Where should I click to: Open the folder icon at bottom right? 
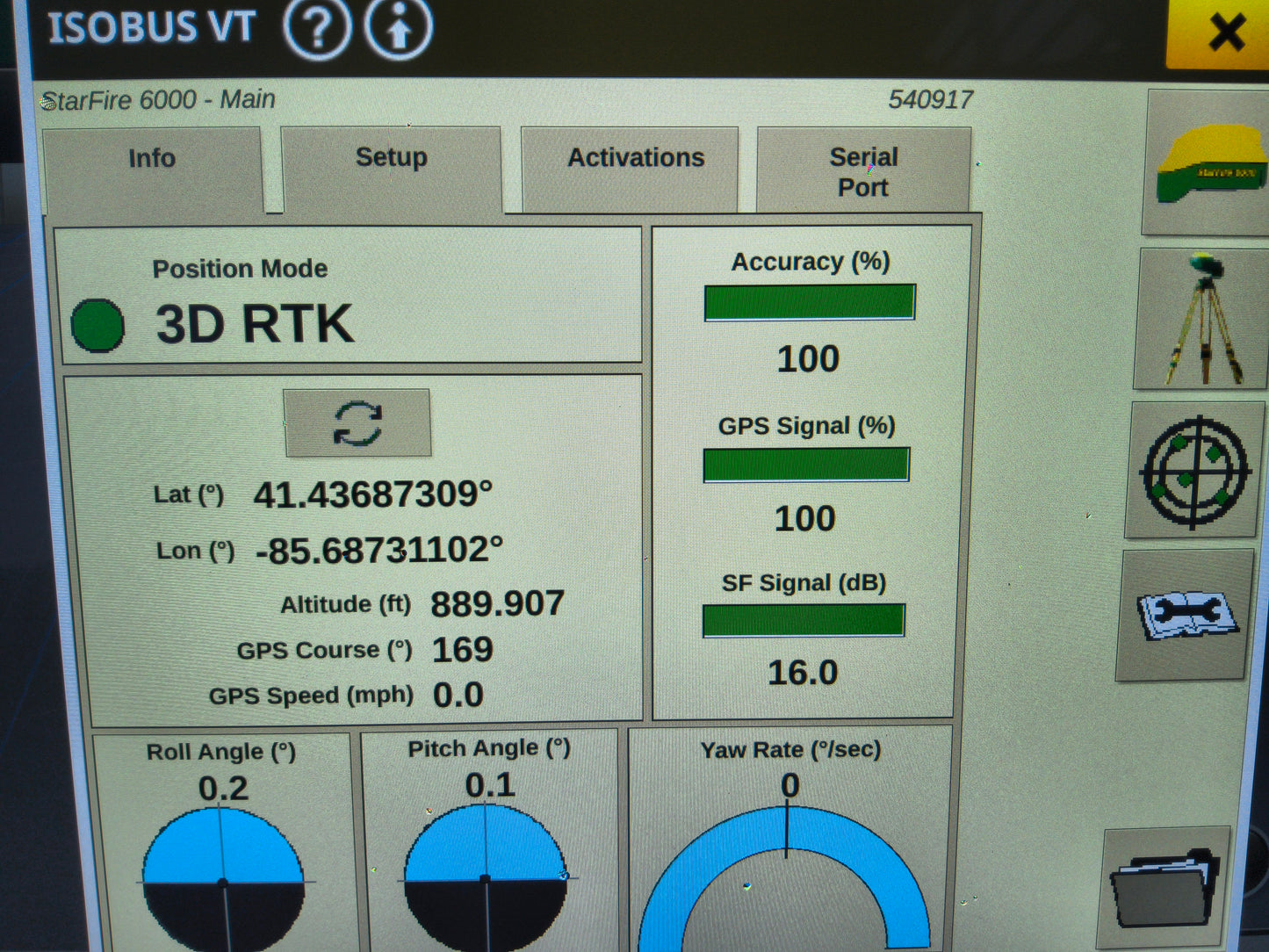click(x=1166, y=887)
